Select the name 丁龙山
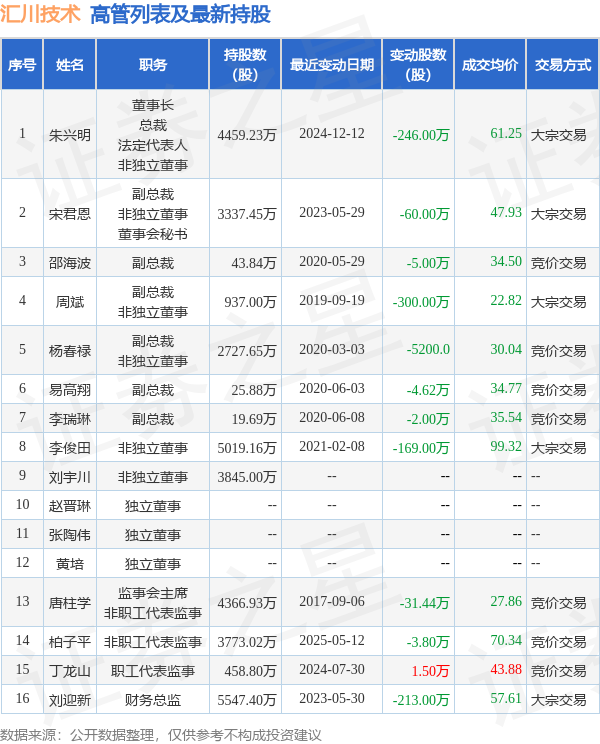 [x=70, y=671]
